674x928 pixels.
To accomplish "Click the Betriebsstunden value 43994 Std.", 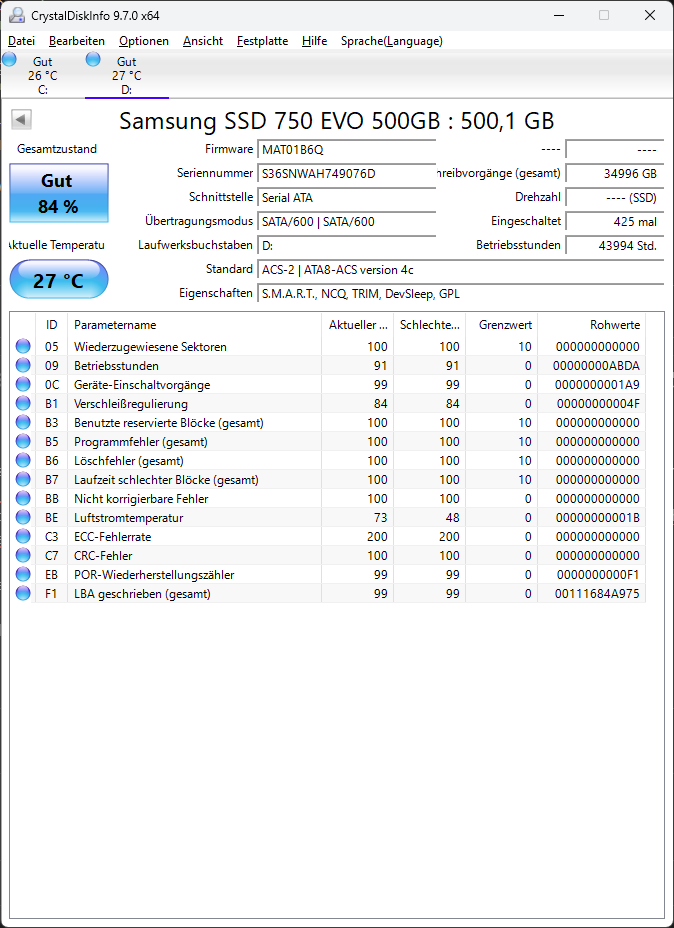I will (615, 246).
